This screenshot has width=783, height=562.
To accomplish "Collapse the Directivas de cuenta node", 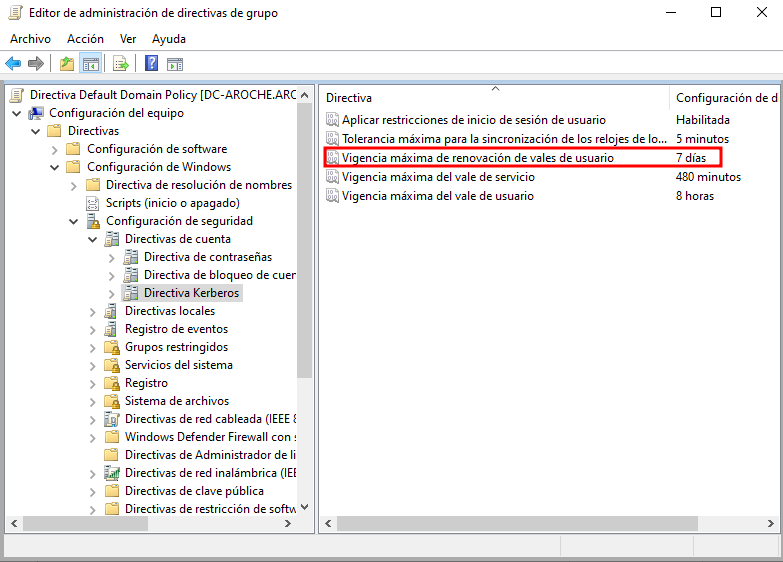I will pyautogui.click(x=92, y=239).
